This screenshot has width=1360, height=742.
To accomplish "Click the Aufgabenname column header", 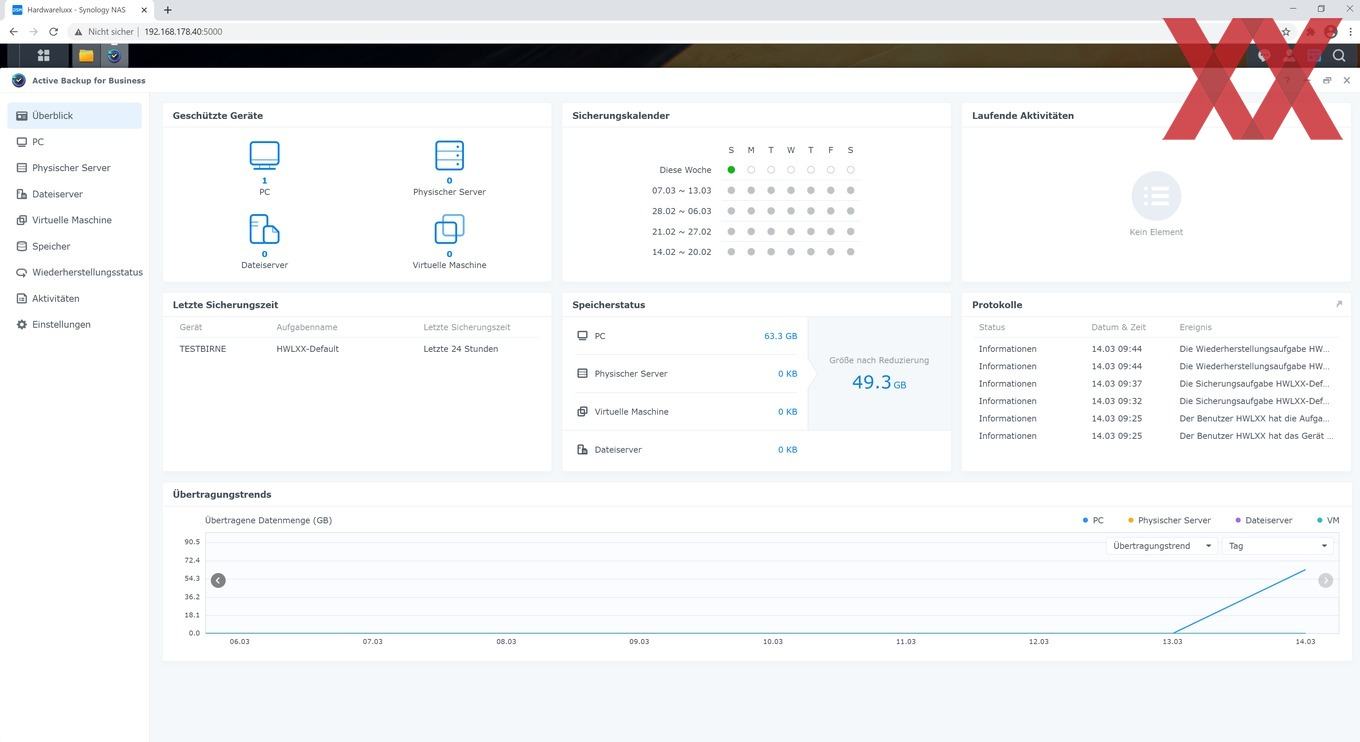I will point(307,327).
